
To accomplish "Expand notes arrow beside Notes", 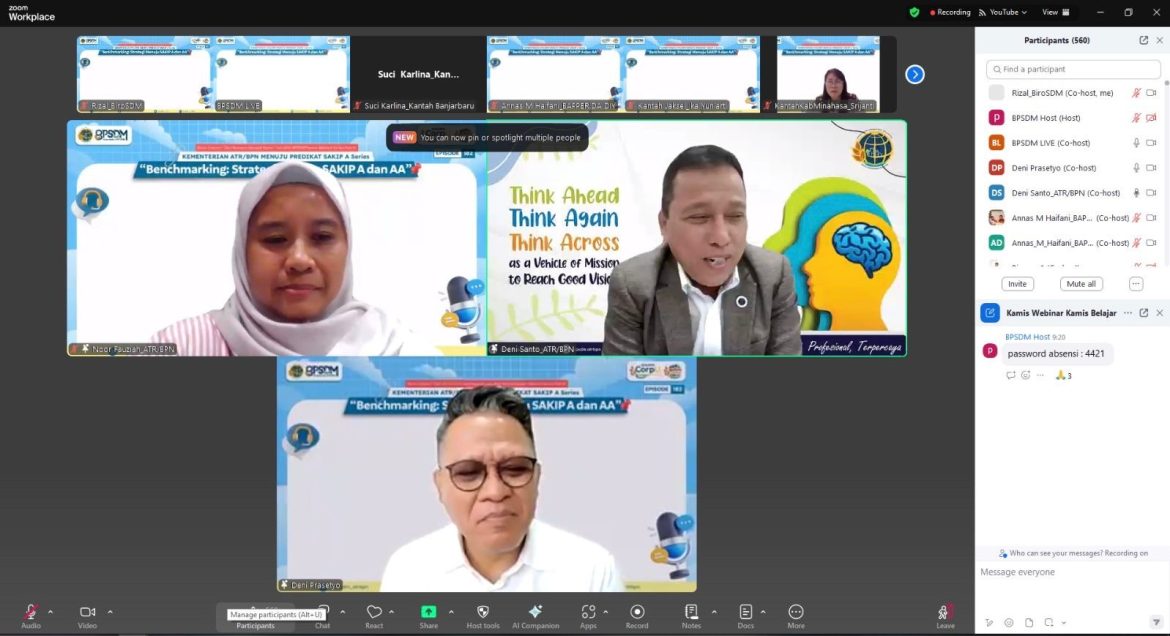I will tap(714, 612).
